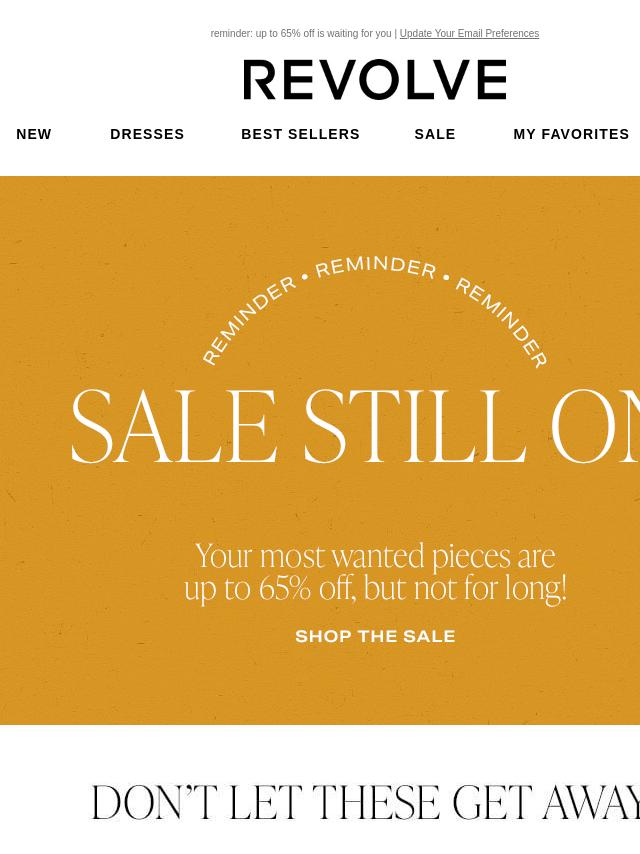Select BEST SELLERS in the navigation

[x=300, y=134]
